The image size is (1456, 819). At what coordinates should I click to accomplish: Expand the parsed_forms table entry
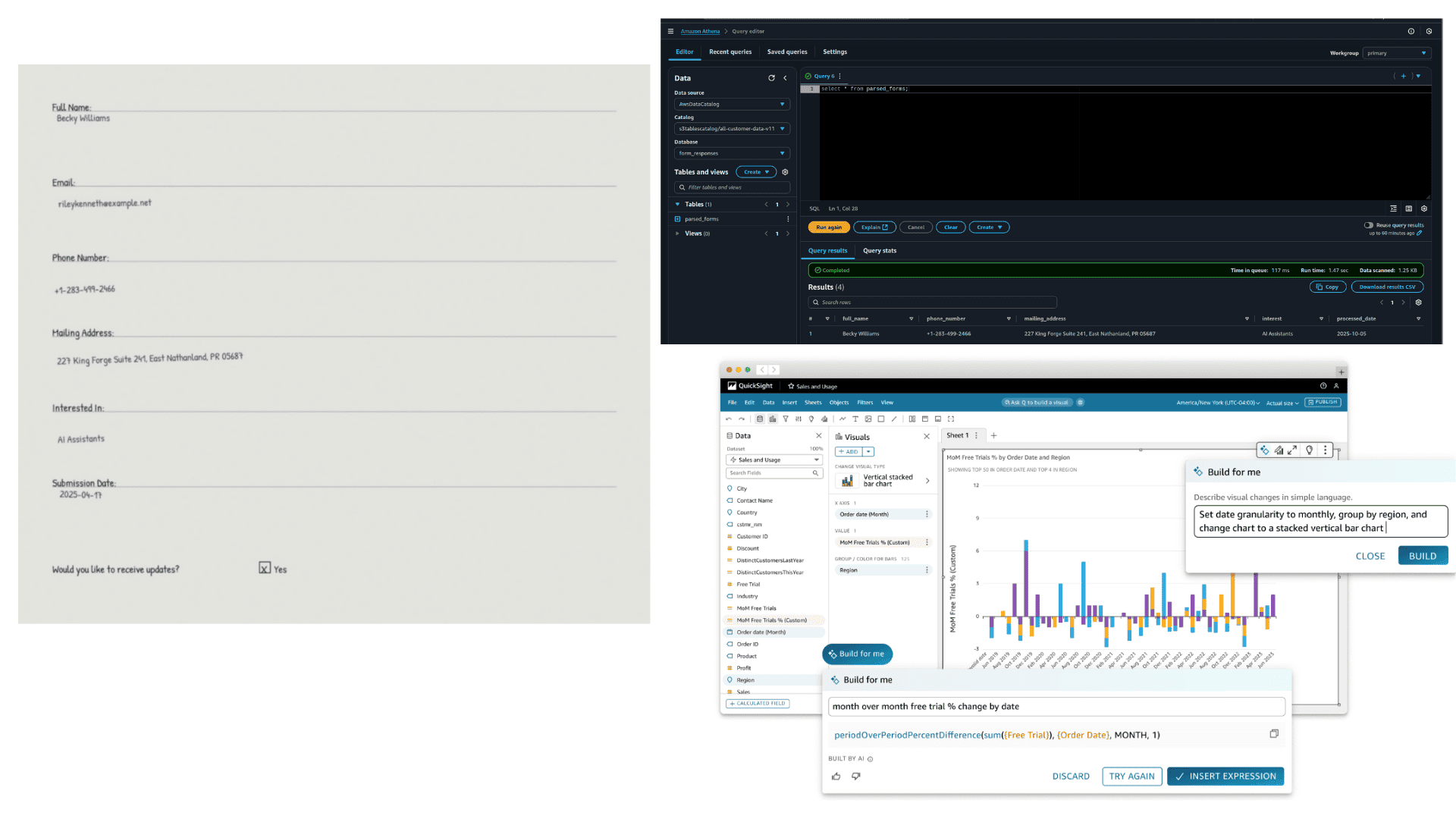coord(677,219)
